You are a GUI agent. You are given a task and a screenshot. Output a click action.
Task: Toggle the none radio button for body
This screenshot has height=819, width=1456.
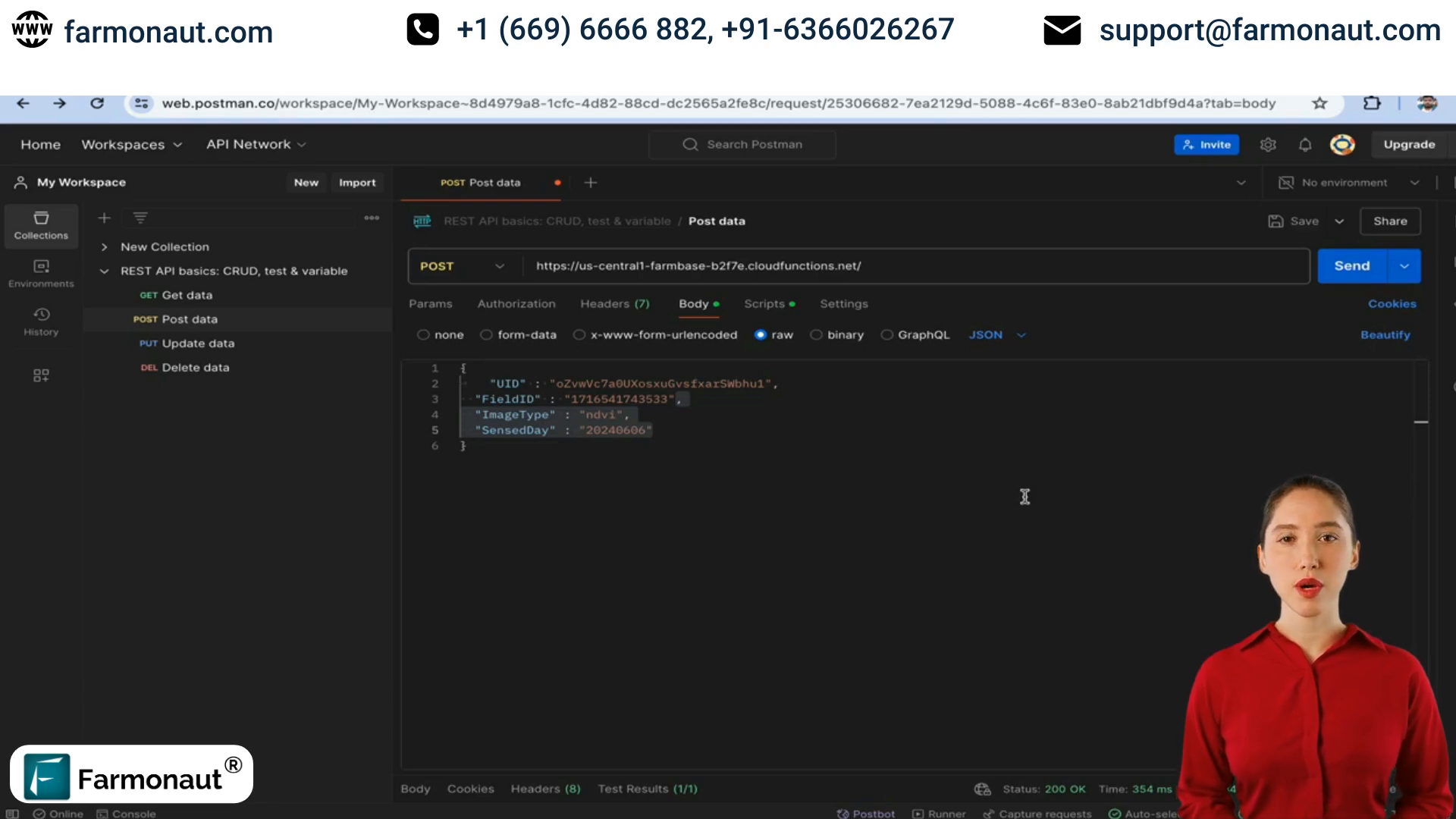click(421, 334)
